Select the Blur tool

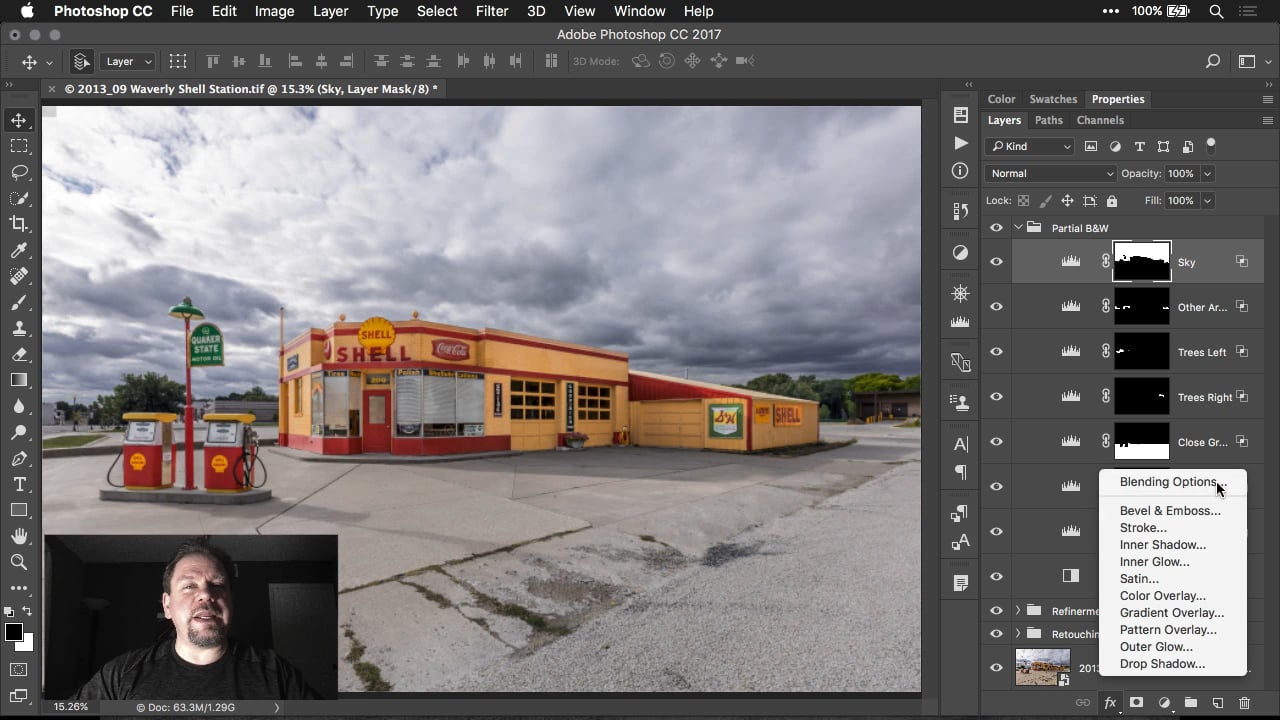(19, 406)
